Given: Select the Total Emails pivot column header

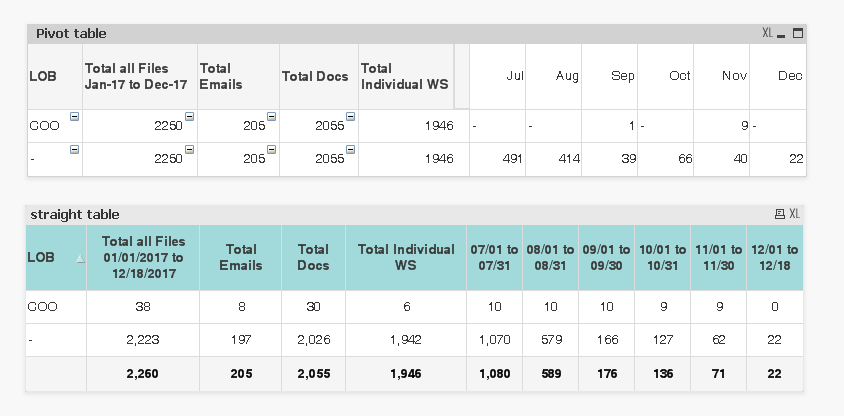Looking at the screenshot, I should [x=238, y=76].
